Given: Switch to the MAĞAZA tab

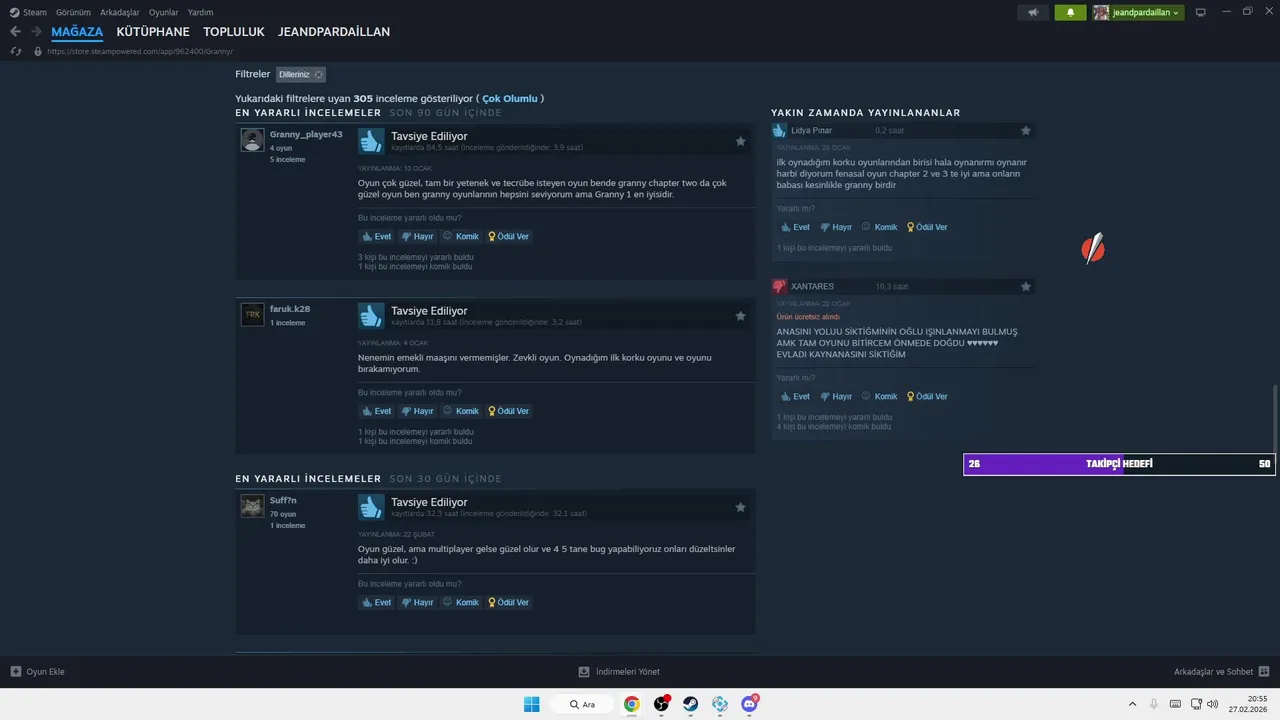Looking at the screenshot, I should pos(77,32).
